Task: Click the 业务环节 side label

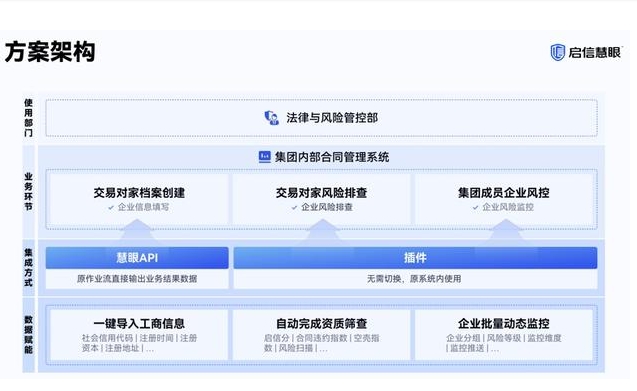Action: pyautogui.click(x=28, y=192)
